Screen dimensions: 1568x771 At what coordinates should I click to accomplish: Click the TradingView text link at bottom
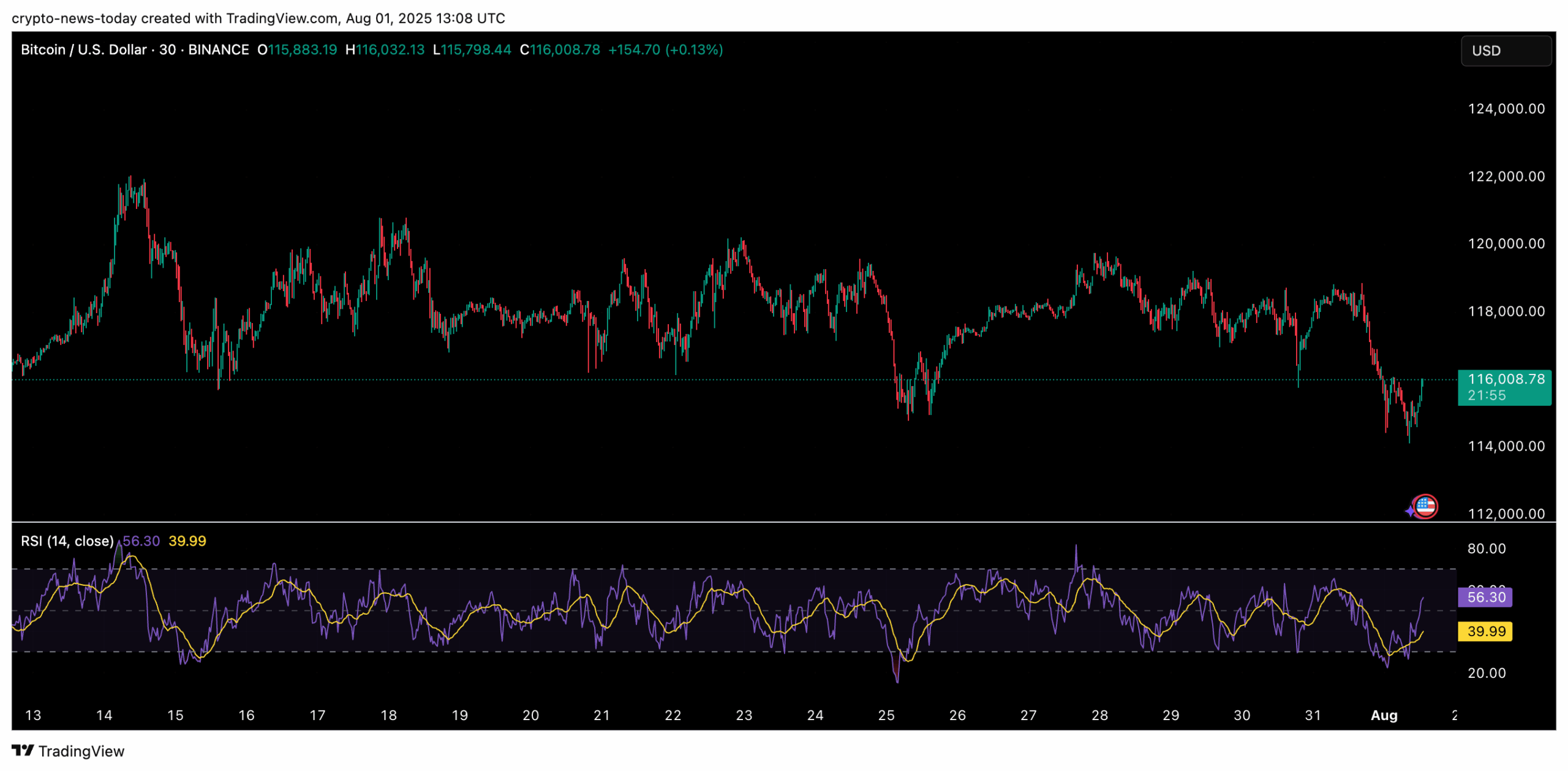pyautogui.click(x=81, y=751)
